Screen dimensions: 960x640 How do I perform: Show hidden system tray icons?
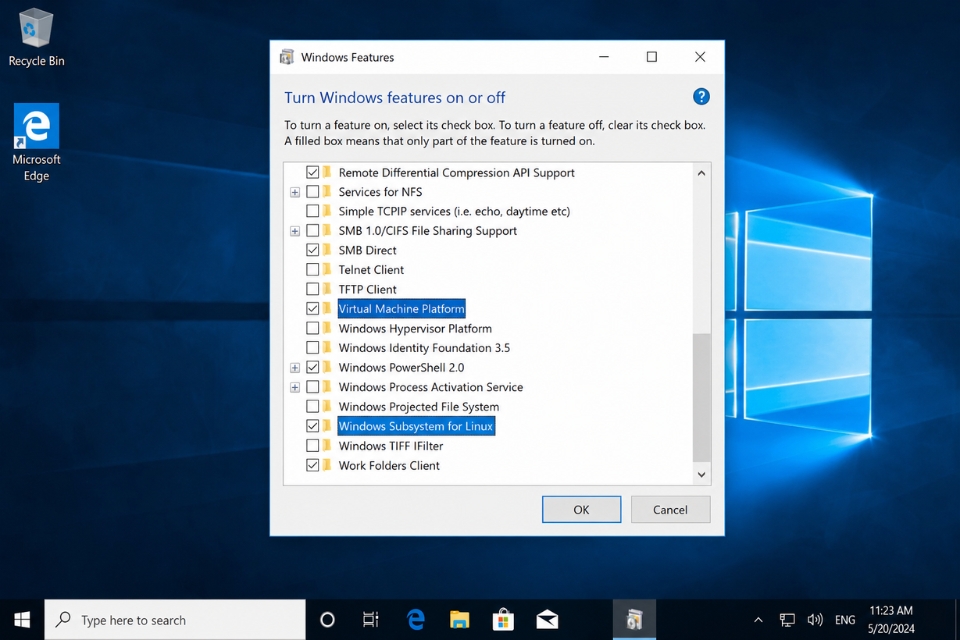(758, 620)
